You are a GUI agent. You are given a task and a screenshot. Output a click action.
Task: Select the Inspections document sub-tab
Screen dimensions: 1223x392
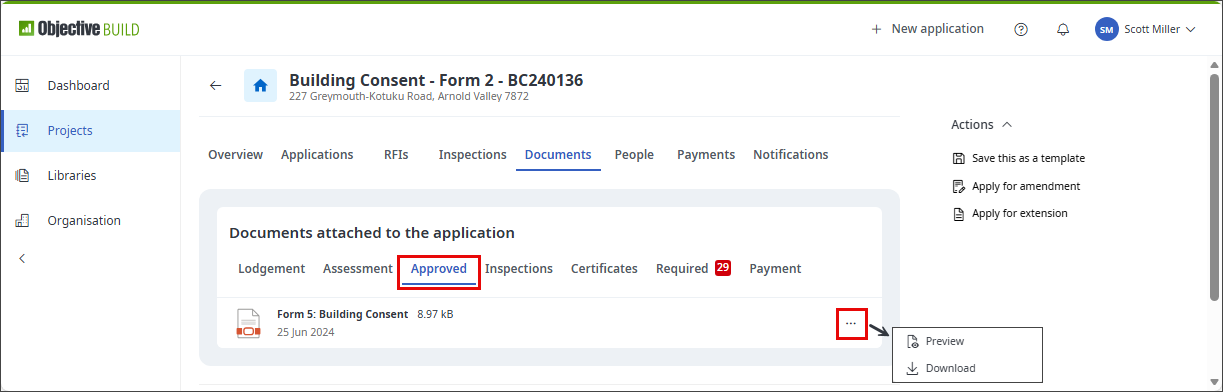click(x=519, y=269)
